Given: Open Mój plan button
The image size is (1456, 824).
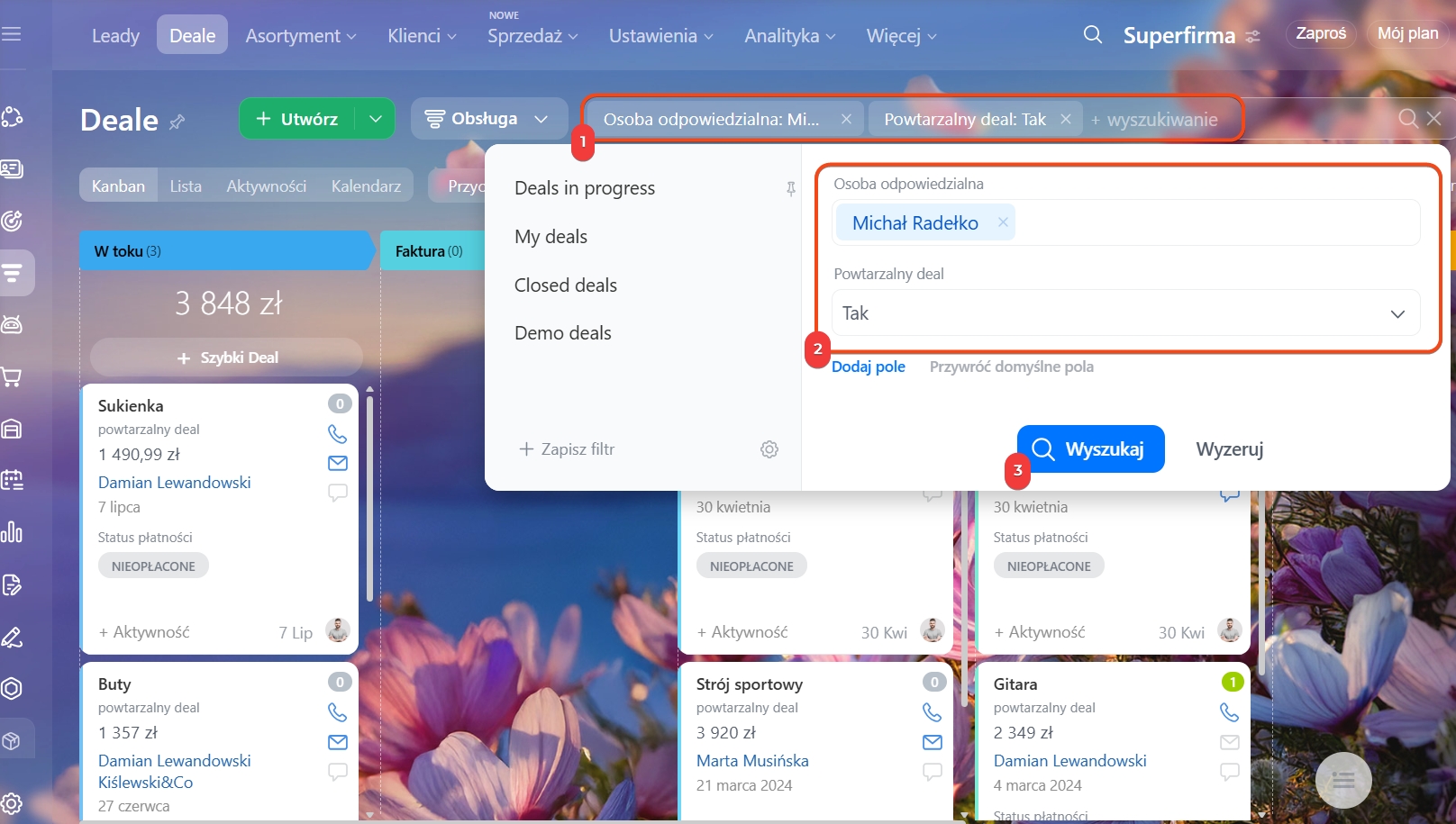Looking at the screenshot, I should [1407, 34].
